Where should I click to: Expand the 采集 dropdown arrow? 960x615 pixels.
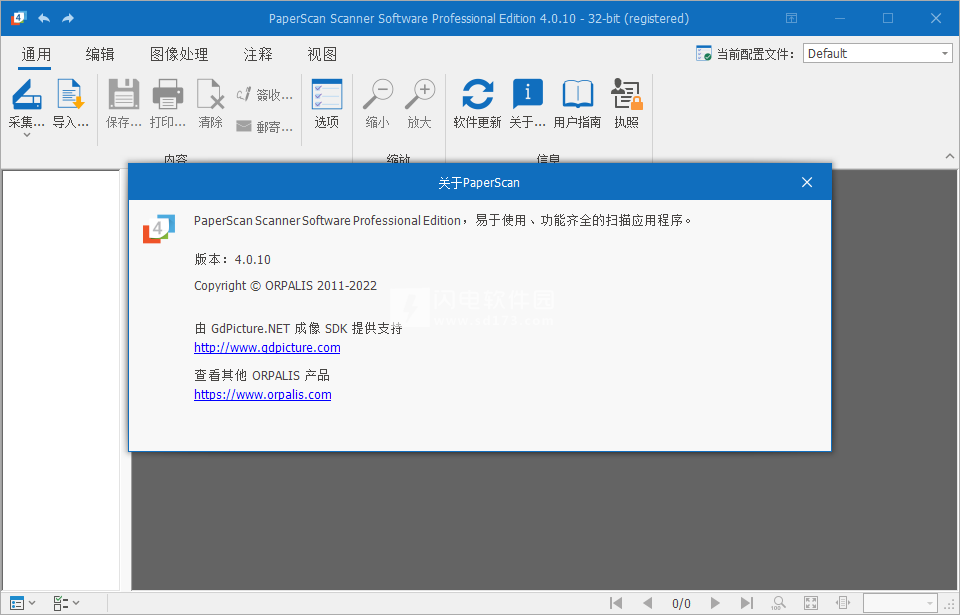pos(26,135)
